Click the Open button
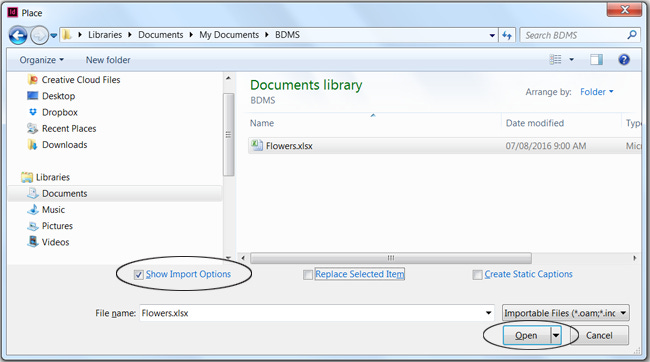The width and height of the screenshot is (650, 362). pos(526,335)
